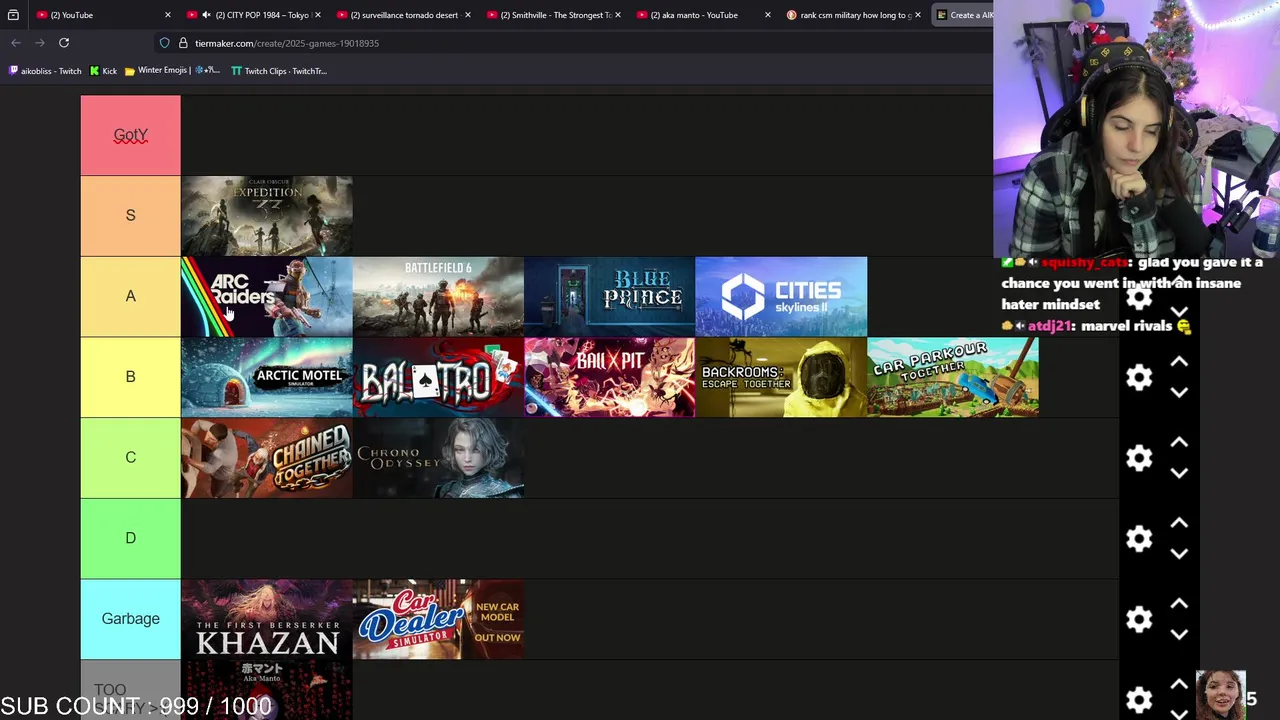Select the Create a tier list tab
The height and width of the screenshot is (720, 1280).
click(x=962, y=15)
